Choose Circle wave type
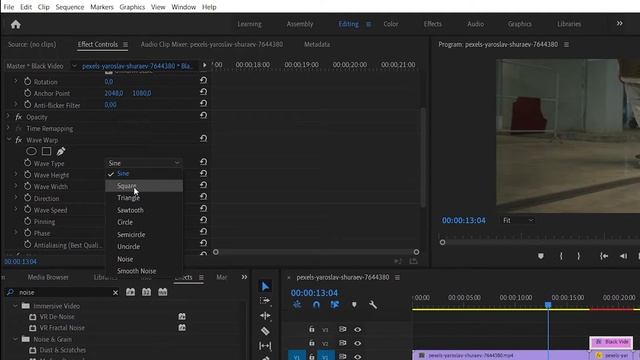This screenshot has height=360, width=640. coord(144,222)
